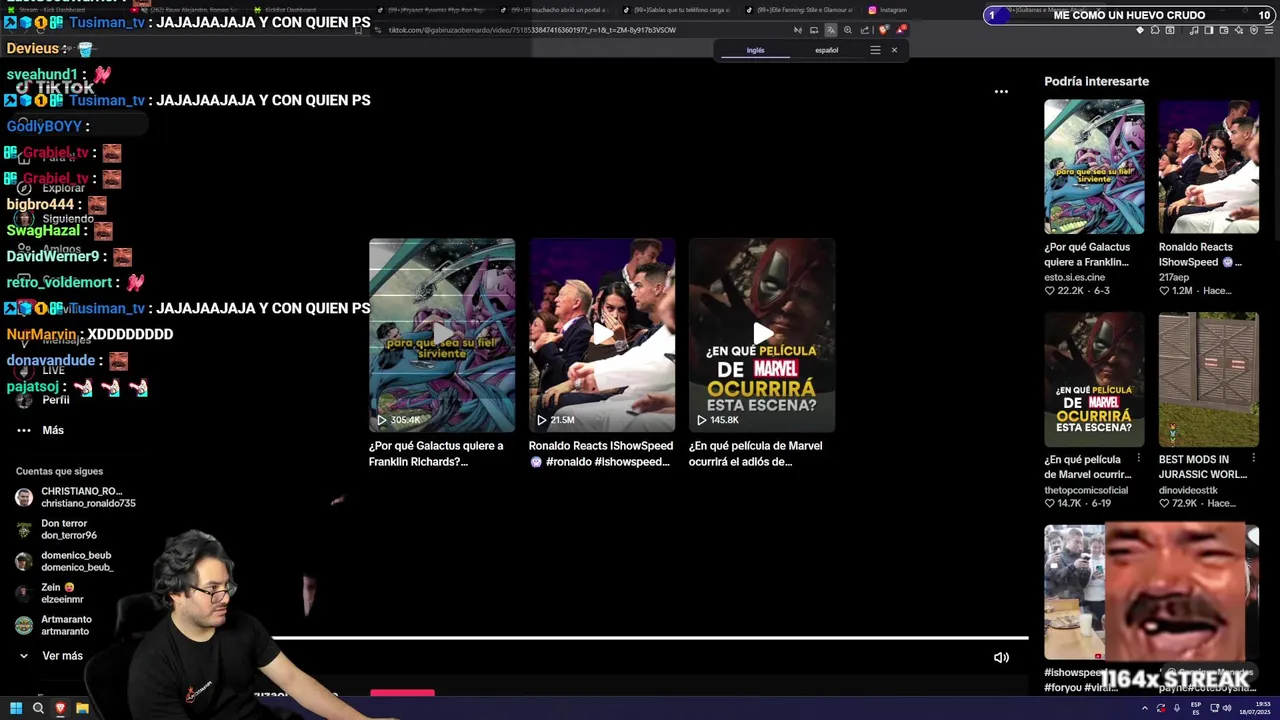
Task: Open Brave browser from taskbar
Action: 60,708
